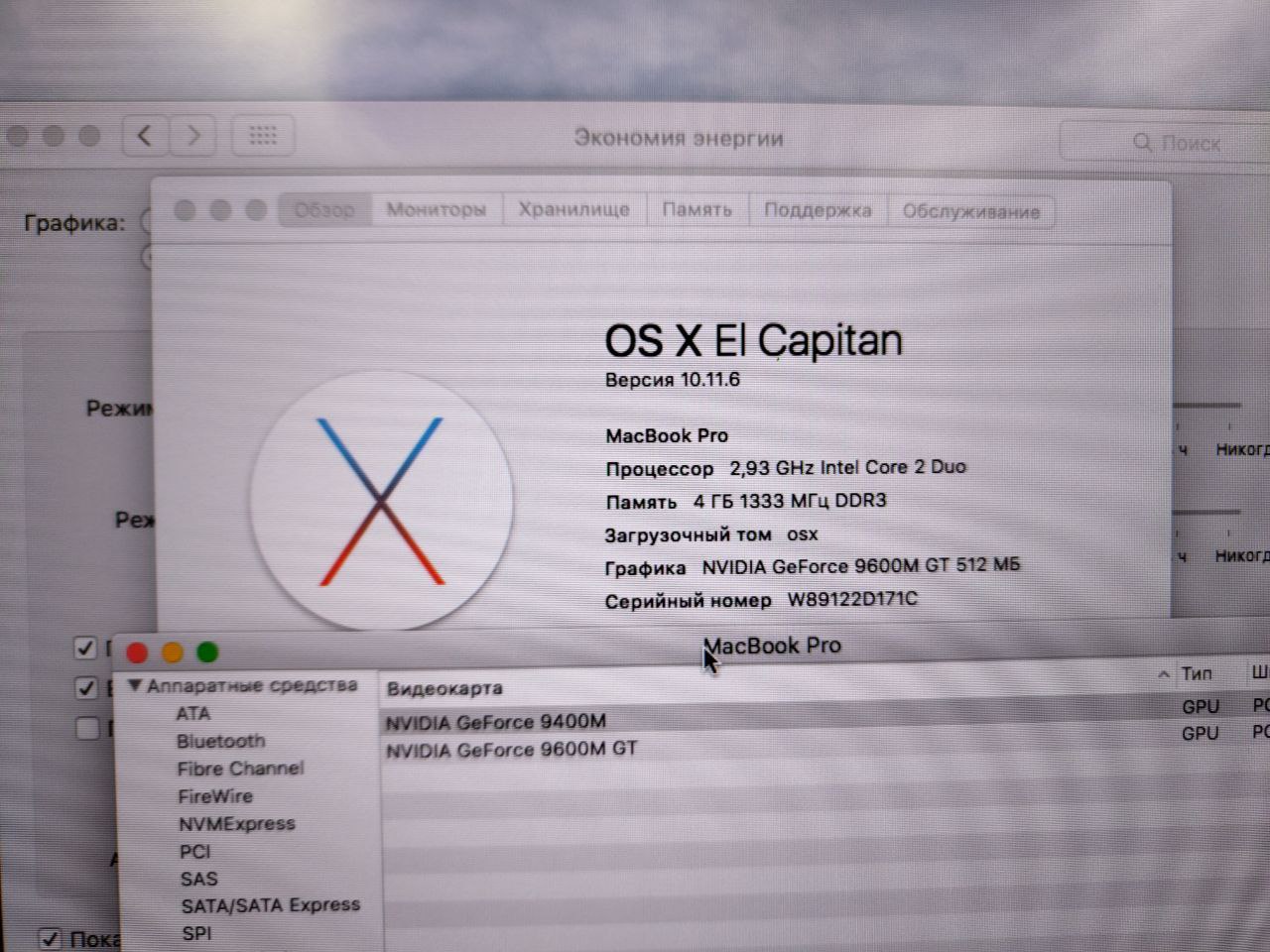Click the GPU type cell for GeForce 9400M
This screenshot has width=1270, height=952.
tap(1201, 706)
